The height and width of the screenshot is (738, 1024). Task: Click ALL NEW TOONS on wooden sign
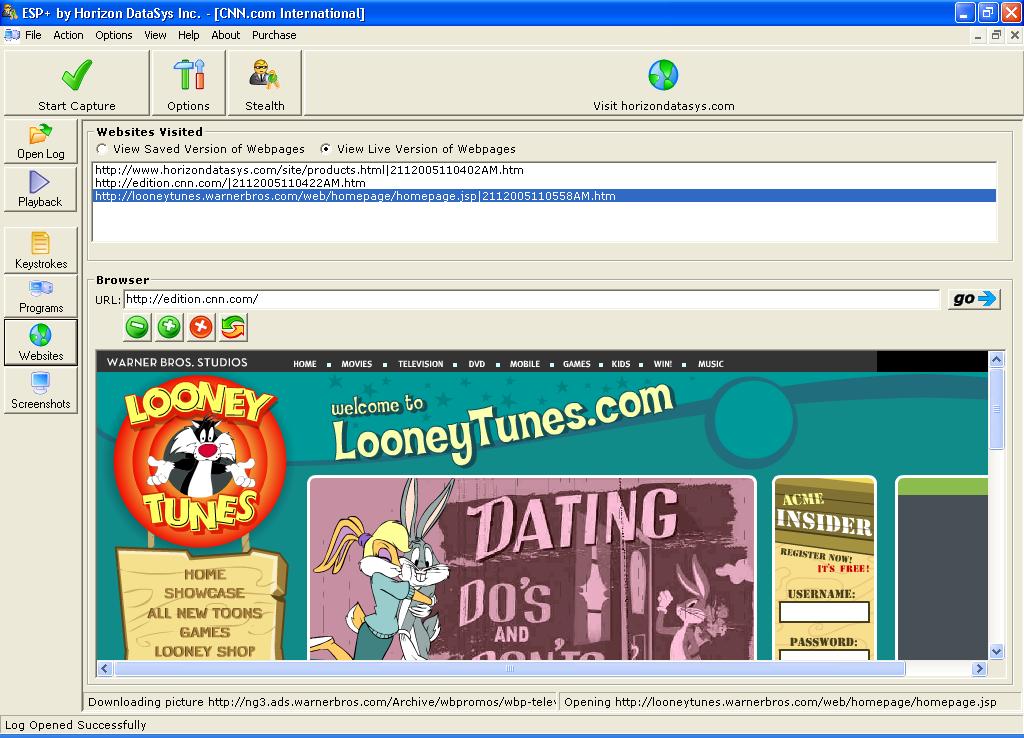point(204,613)
